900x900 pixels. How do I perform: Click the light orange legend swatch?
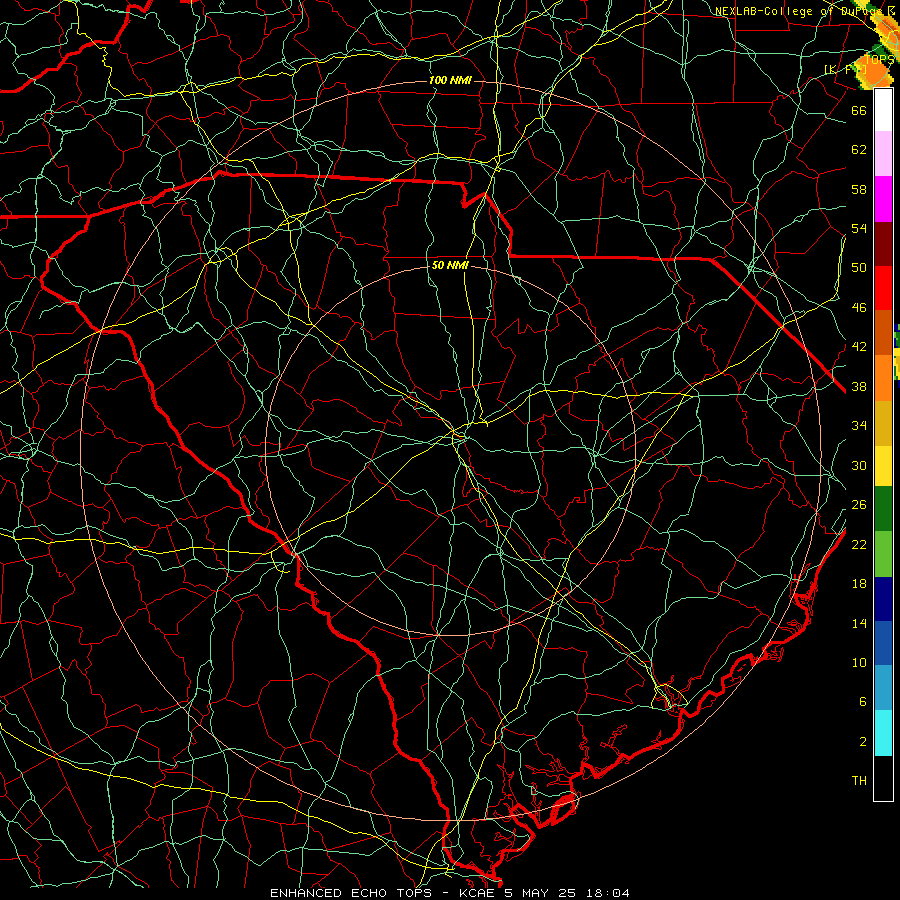tap(883, 378)
